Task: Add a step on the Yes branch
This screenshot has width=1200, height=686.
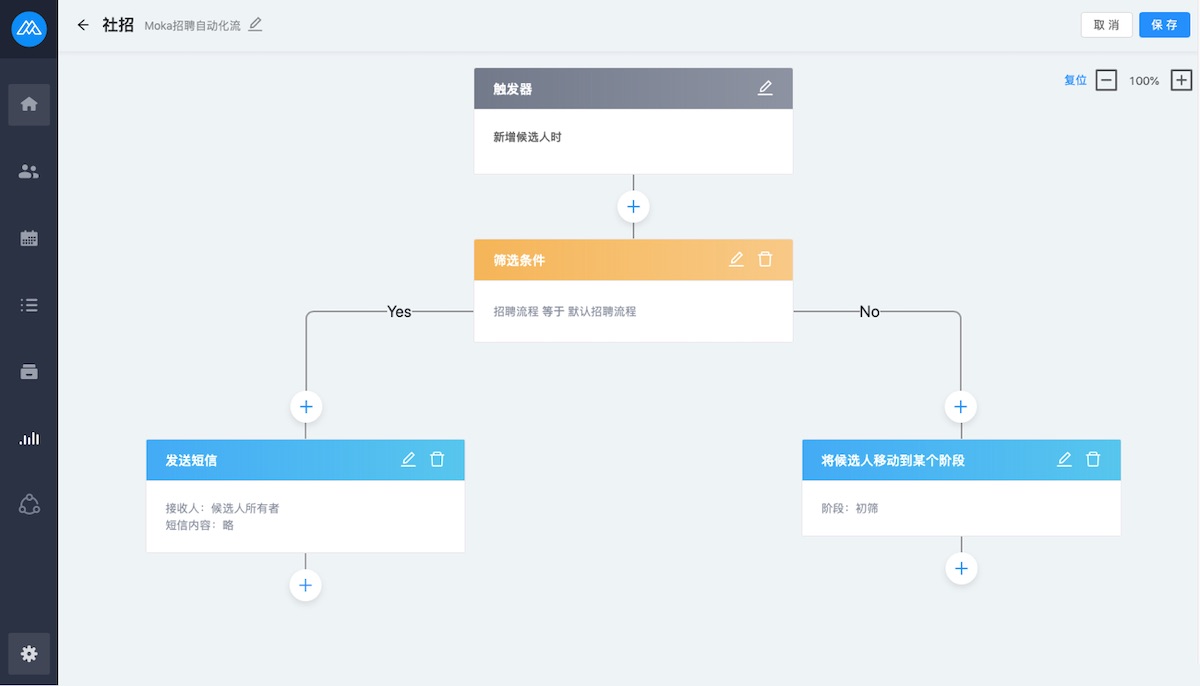Action: click(x=306, y=406)
